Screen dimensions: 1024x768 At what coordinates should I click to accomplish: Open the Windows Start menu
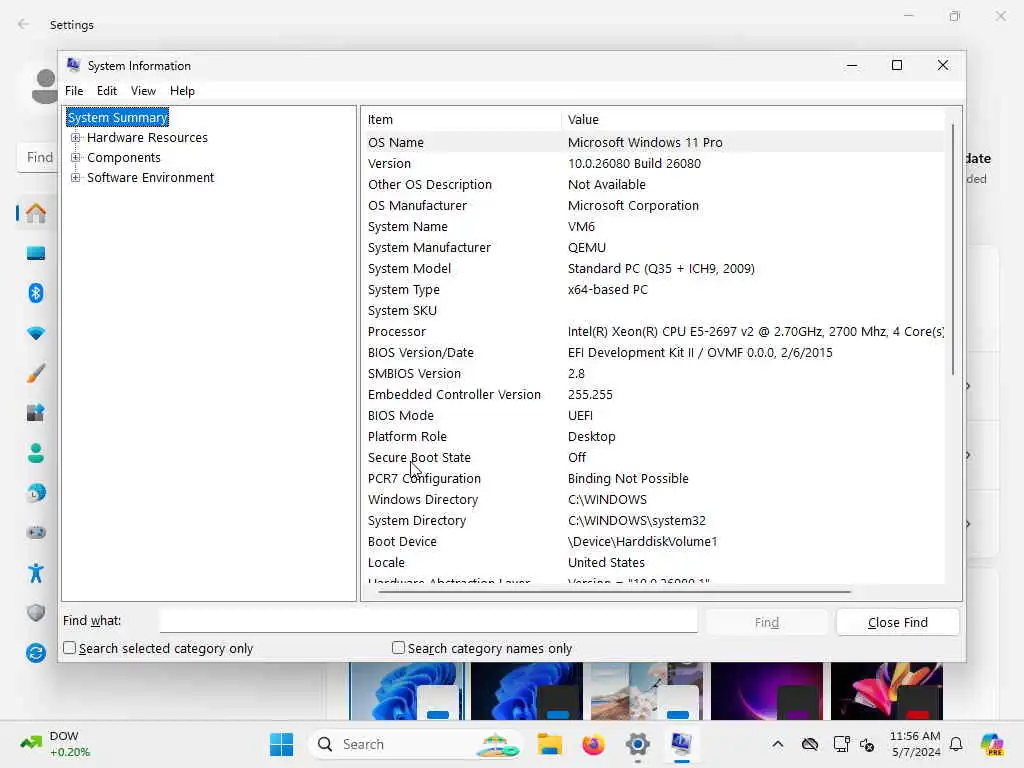click(281, 744)
